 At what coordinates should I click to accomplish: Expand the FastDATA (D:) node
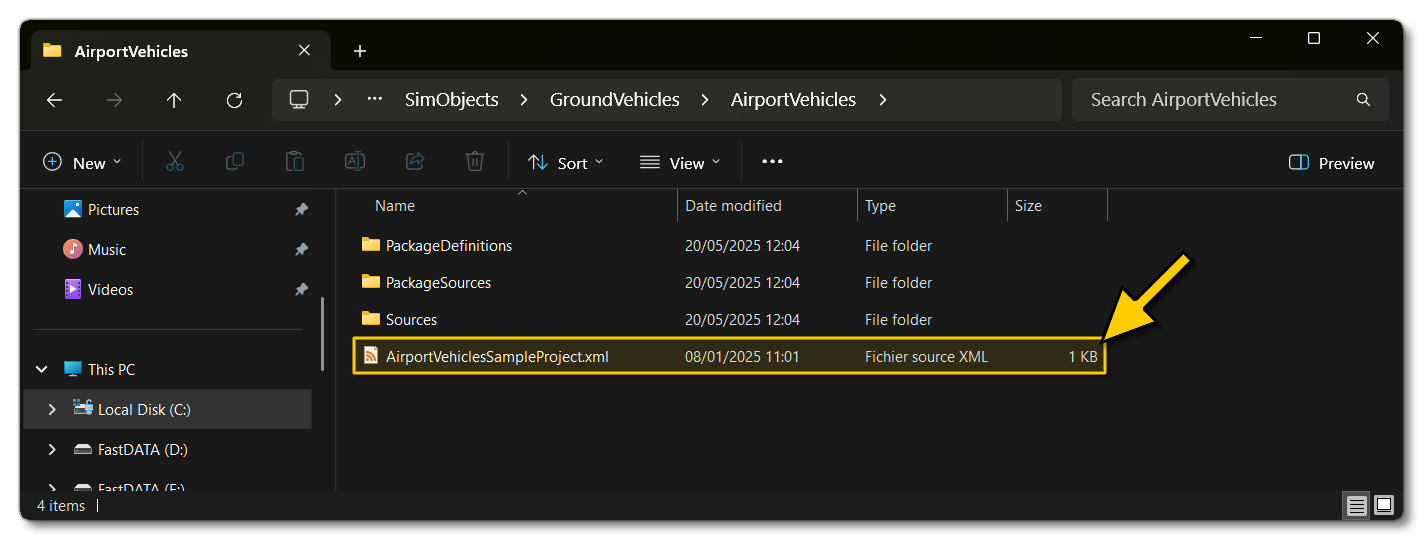tap(52, 450)
